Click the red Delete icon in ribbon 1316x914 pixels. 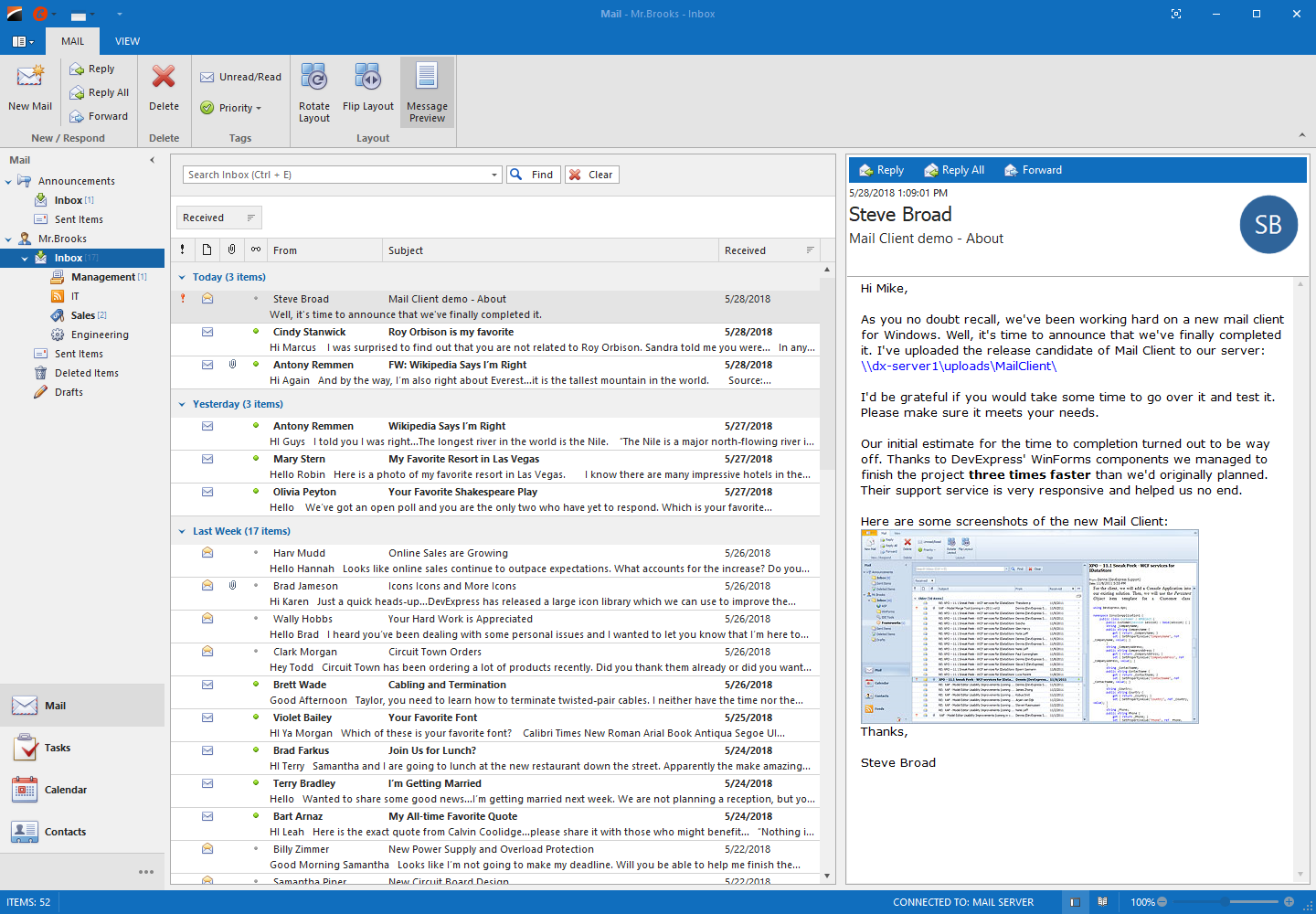pos(164,79)
